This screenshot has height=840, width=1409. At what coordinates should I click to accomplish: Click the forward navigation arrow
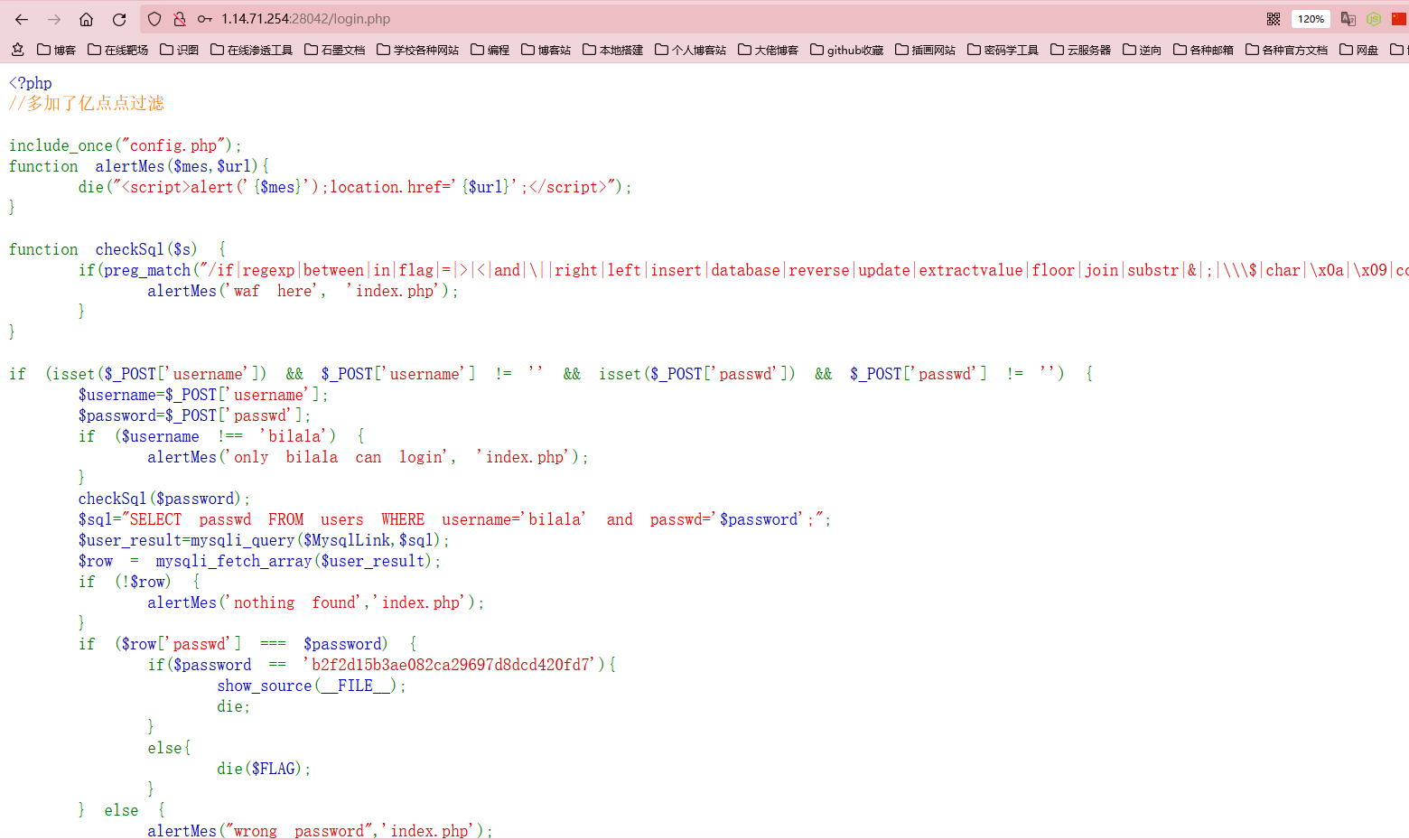click(54, 19)
